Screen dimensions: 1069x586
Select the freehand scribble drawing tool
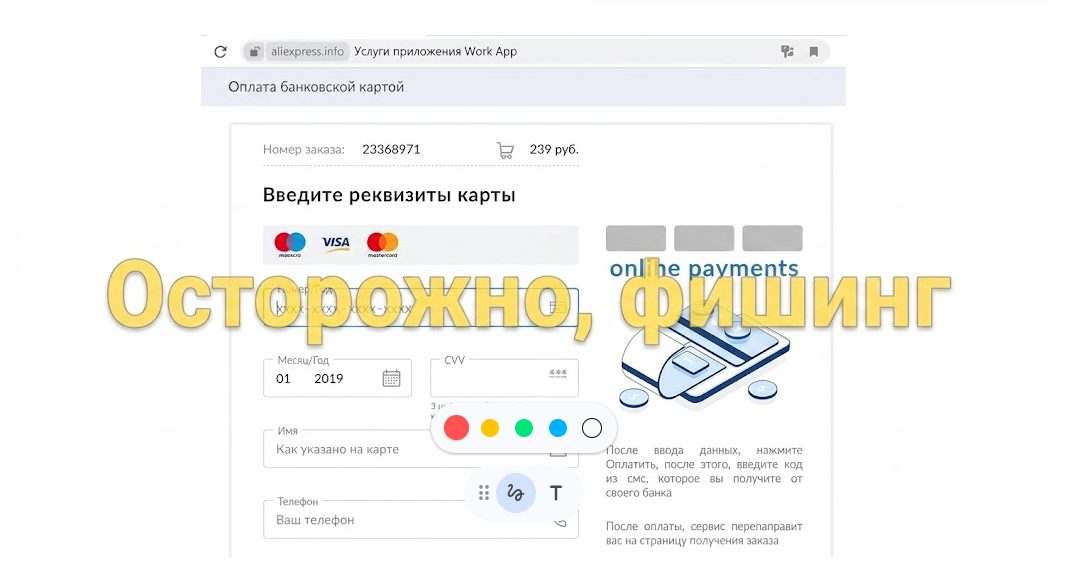(x=516, y=493)
